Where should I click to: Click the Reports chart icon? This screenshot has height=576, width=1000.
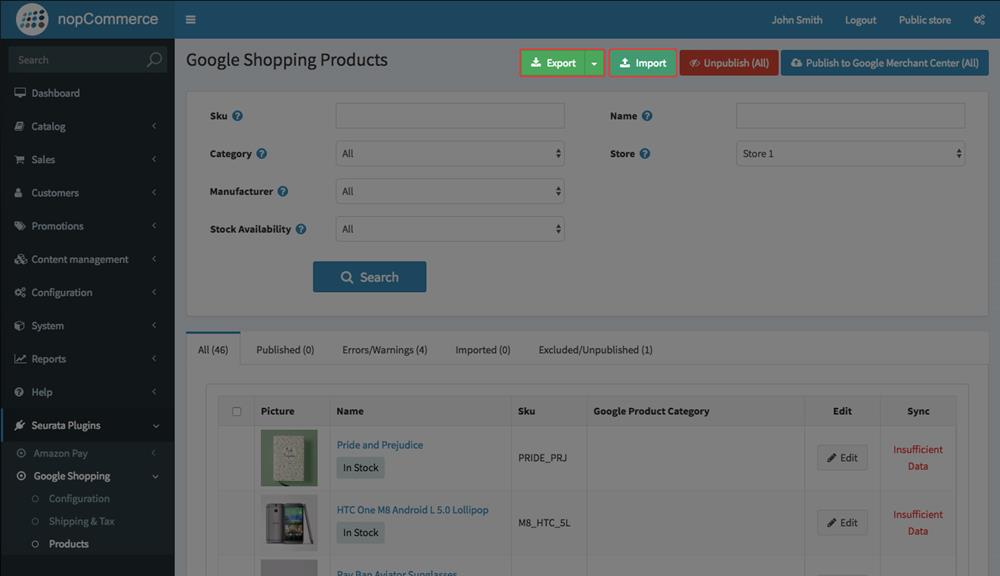[x=20, y=358]
